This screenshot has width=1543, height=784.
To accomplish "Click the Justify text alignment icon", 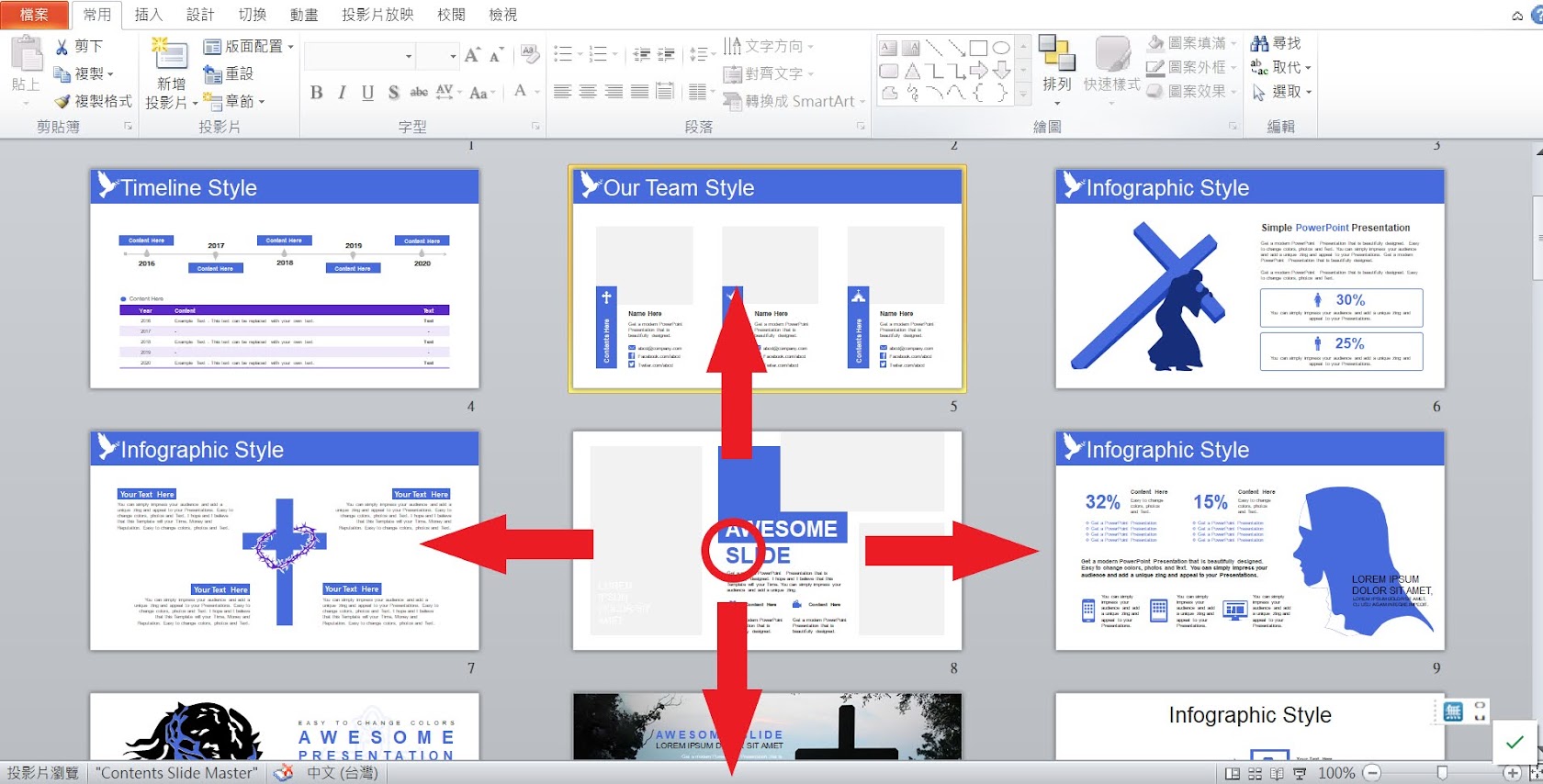I will (639, 91).
